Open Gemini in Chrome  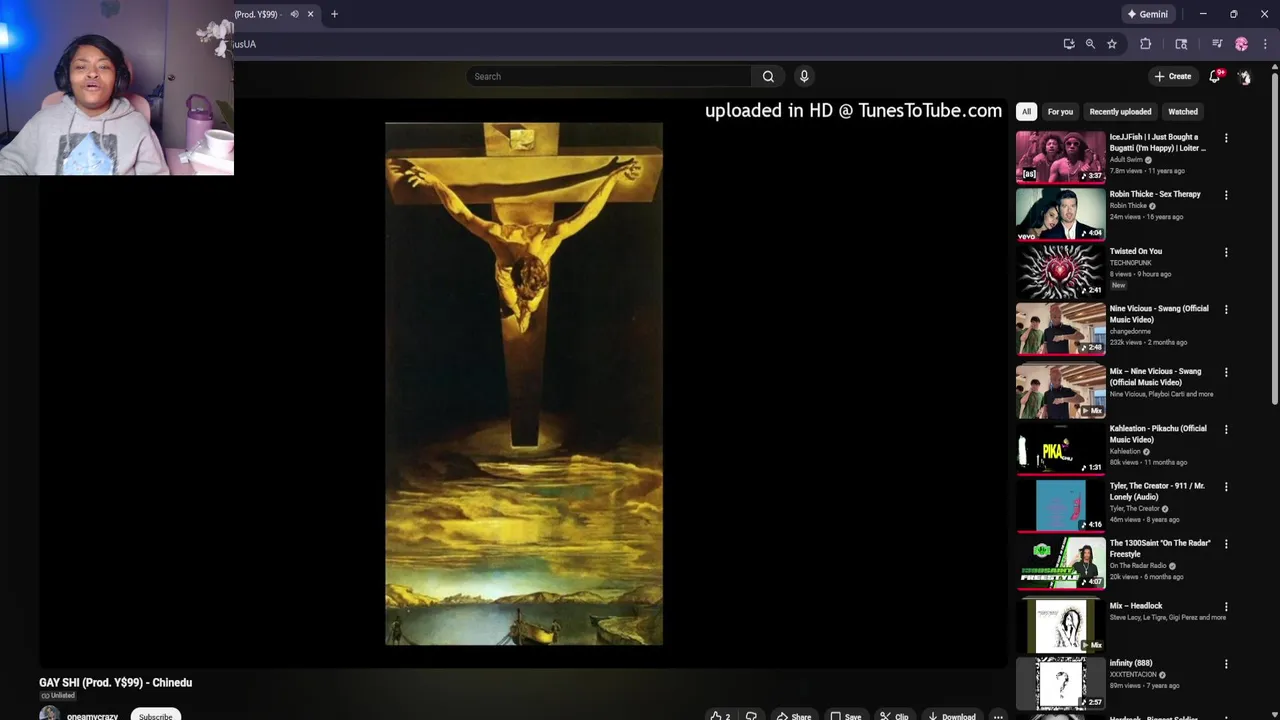coord(1147,14)
